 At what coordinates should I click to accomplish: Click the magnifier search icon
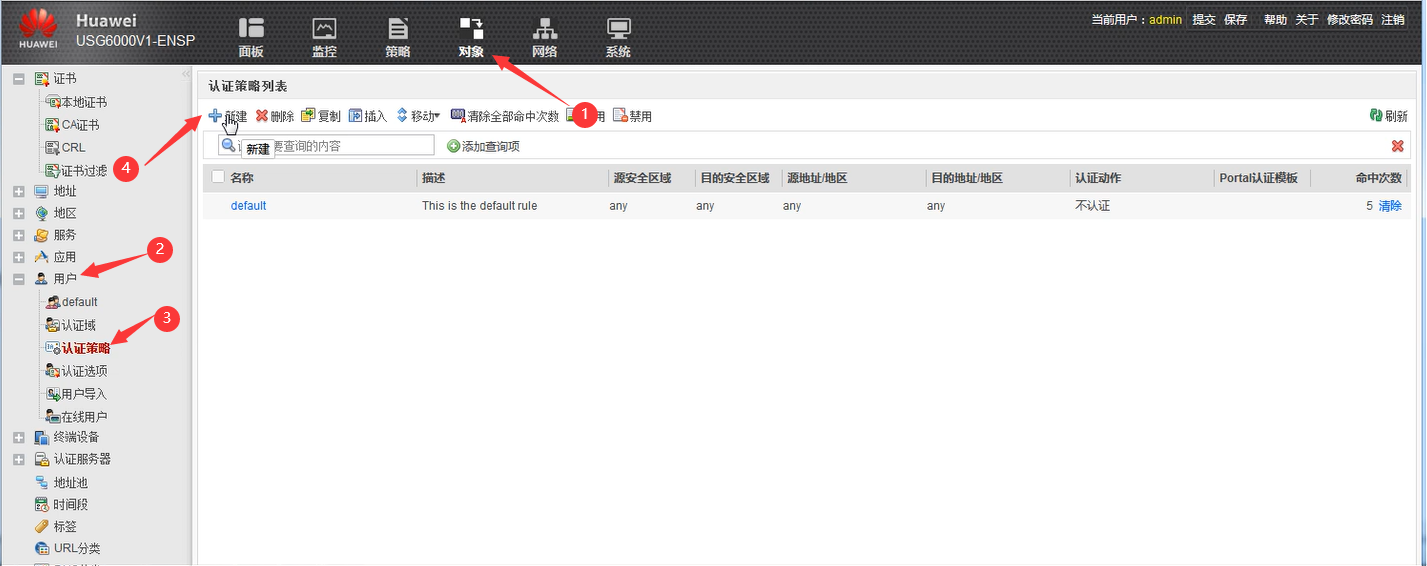pyautogui.click(x=228, y=145)
